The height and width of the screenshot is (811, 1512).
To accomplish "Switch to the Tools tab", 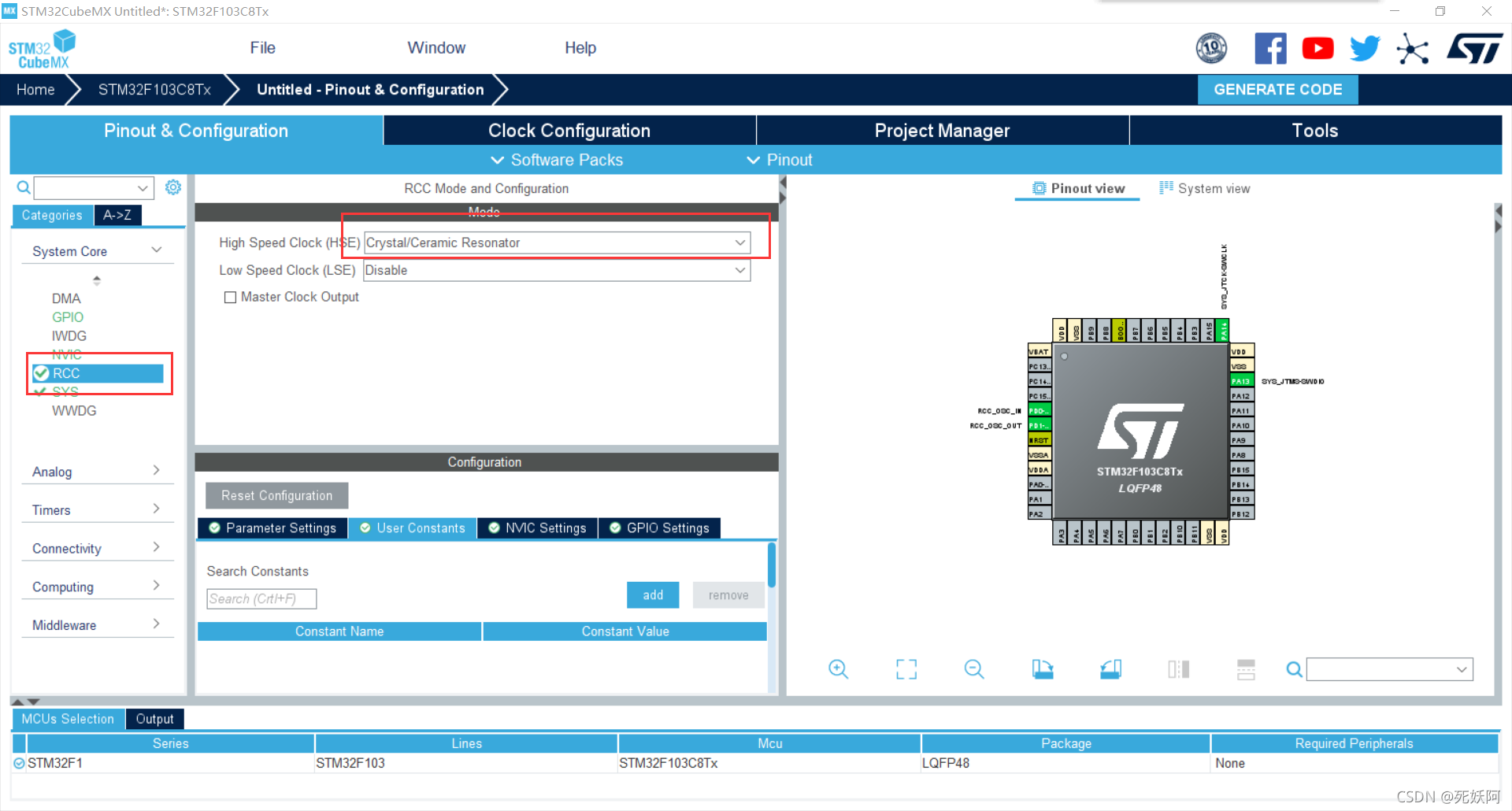I will pyautogui.click(x=1315, y=131).
